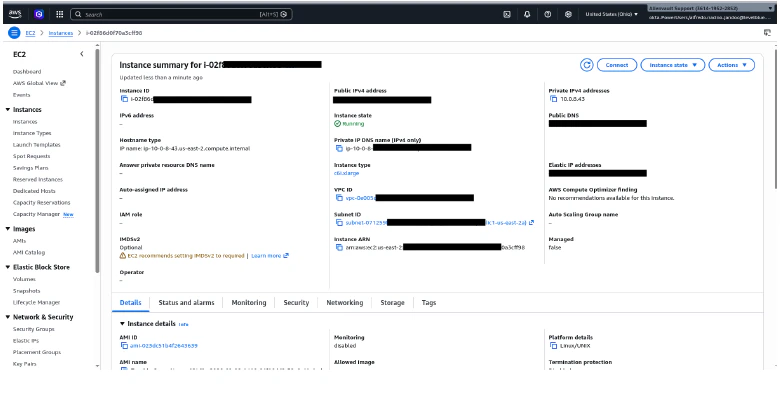Open the EC2 breadcrumb link
780x399 pixels.
(30, 33)
